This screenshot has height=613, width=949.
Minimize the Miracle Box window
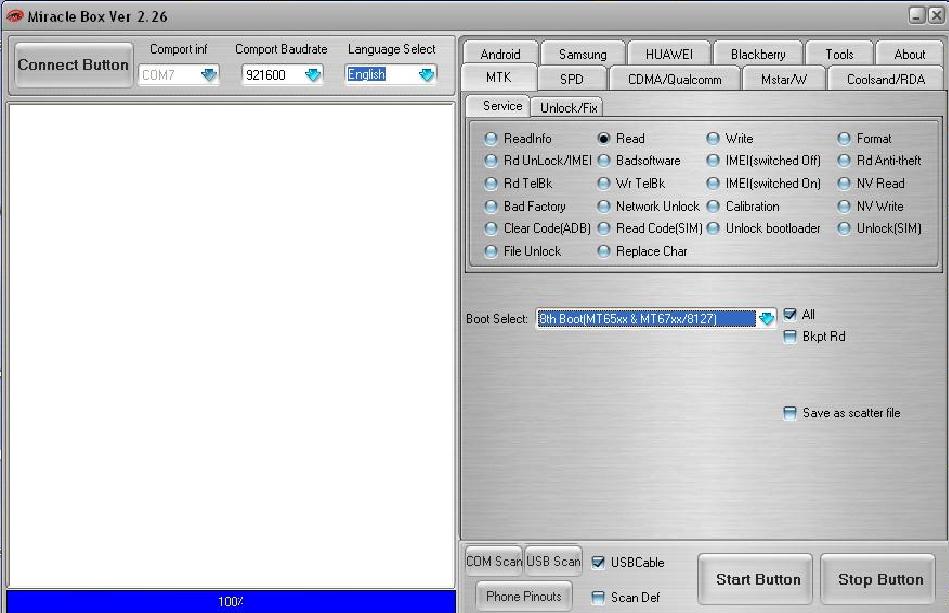coord(917,16)
